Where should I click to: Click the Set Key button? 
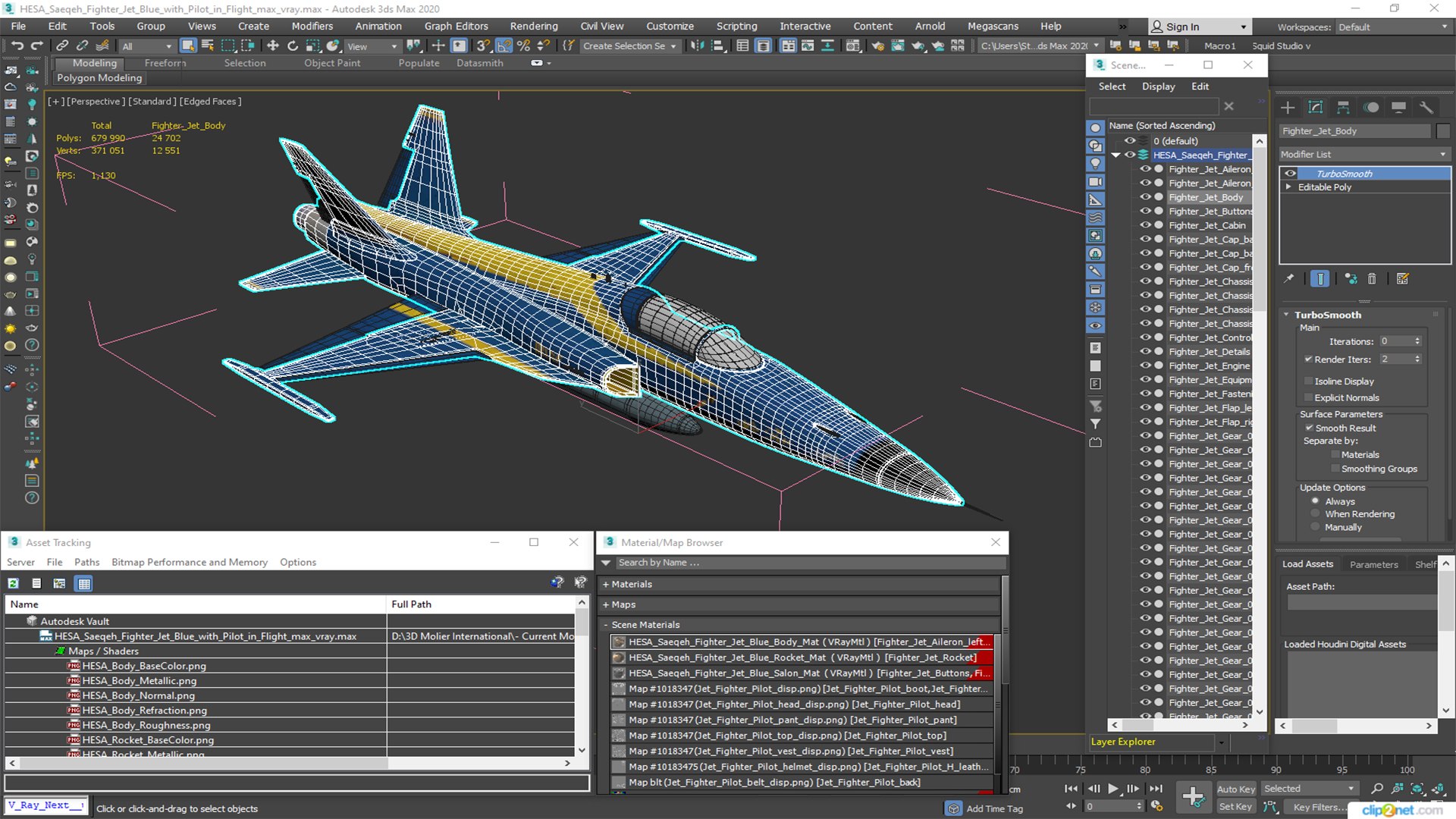[1235, 807]
